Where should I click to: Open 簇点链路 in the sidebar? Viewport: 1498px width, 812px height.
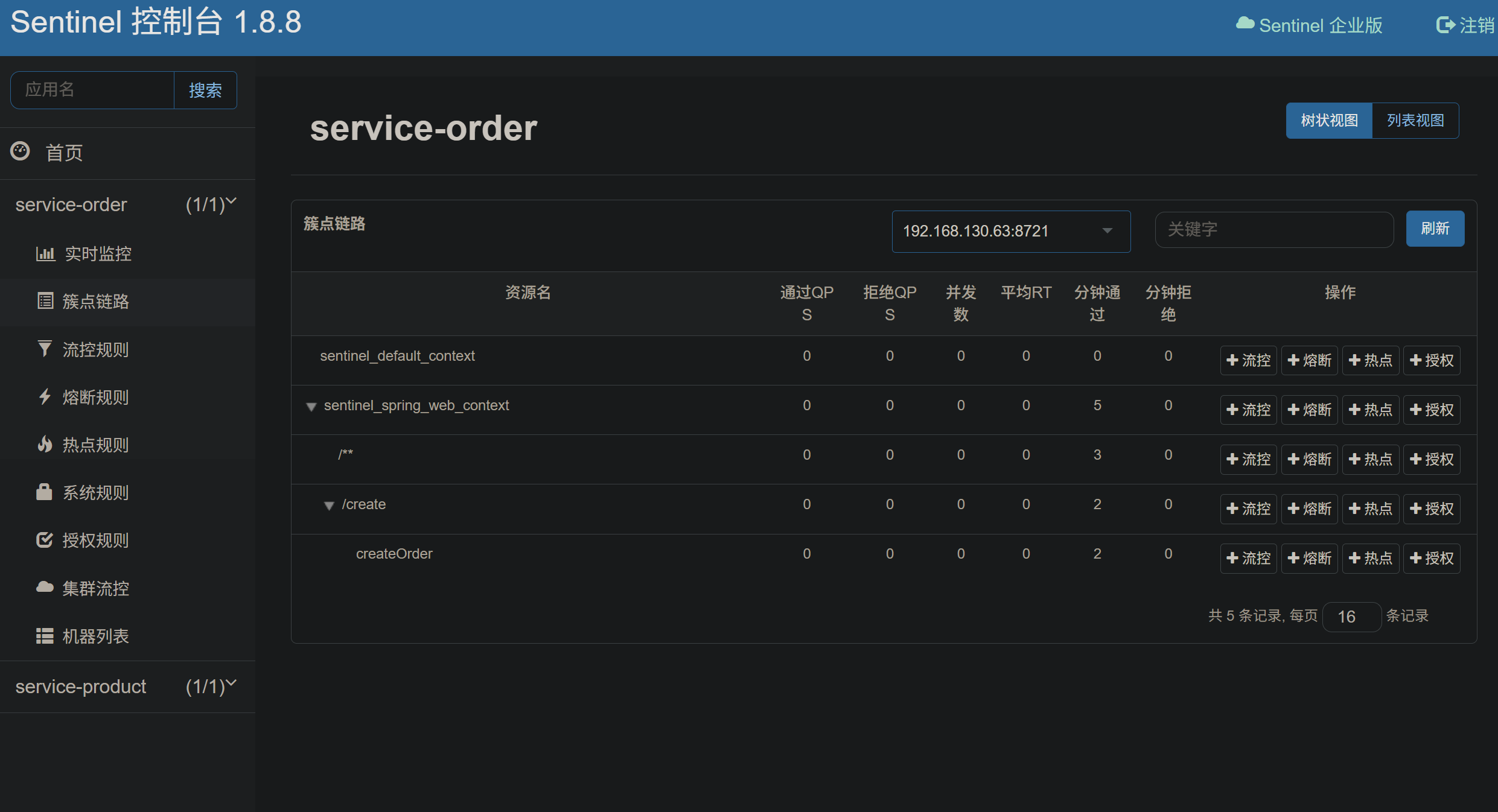tap(95, 301)
